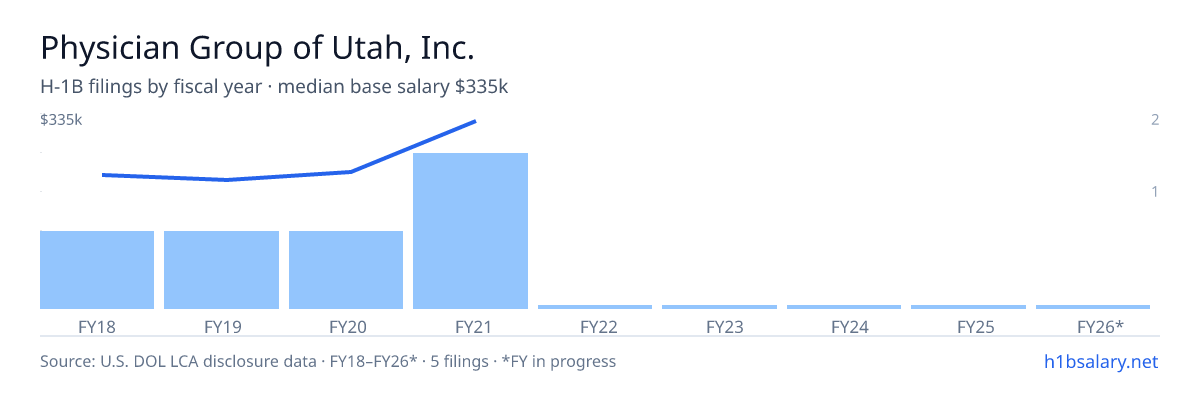
Task: Click the filings axis label 2
Action: (1155, 120)
